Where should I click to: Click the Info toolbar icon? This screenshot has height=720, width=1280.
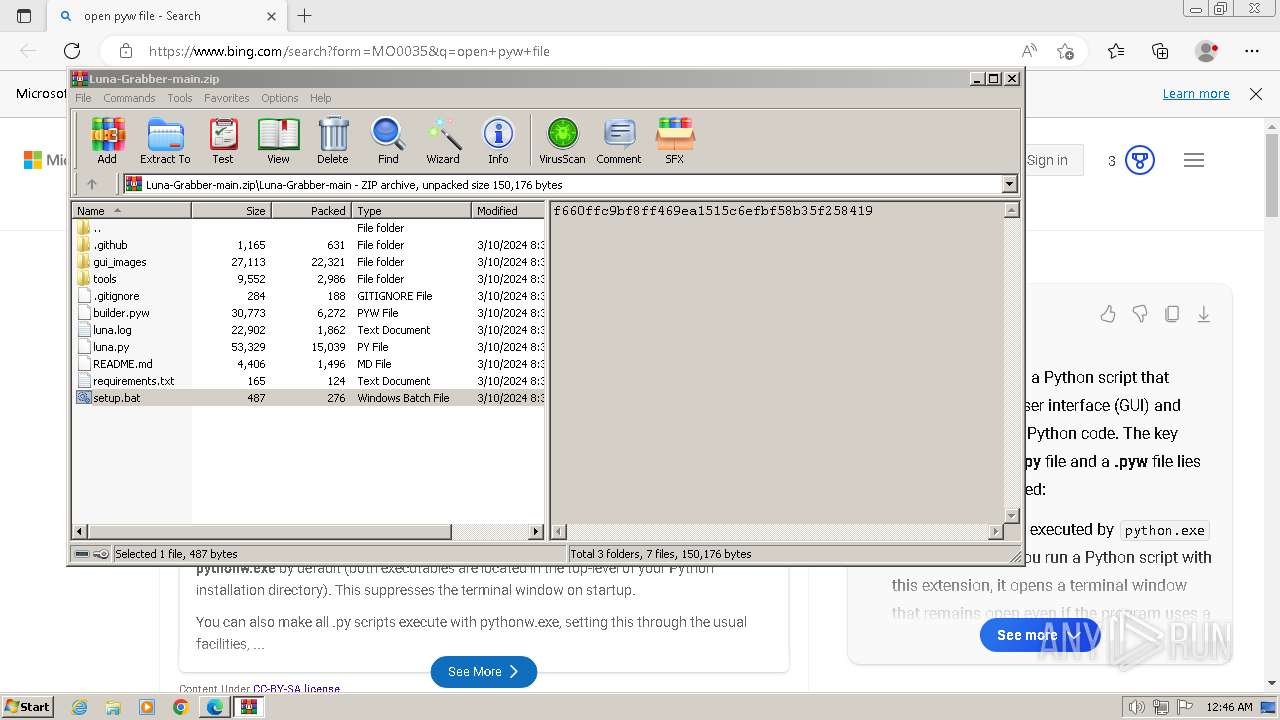point(498,140)
